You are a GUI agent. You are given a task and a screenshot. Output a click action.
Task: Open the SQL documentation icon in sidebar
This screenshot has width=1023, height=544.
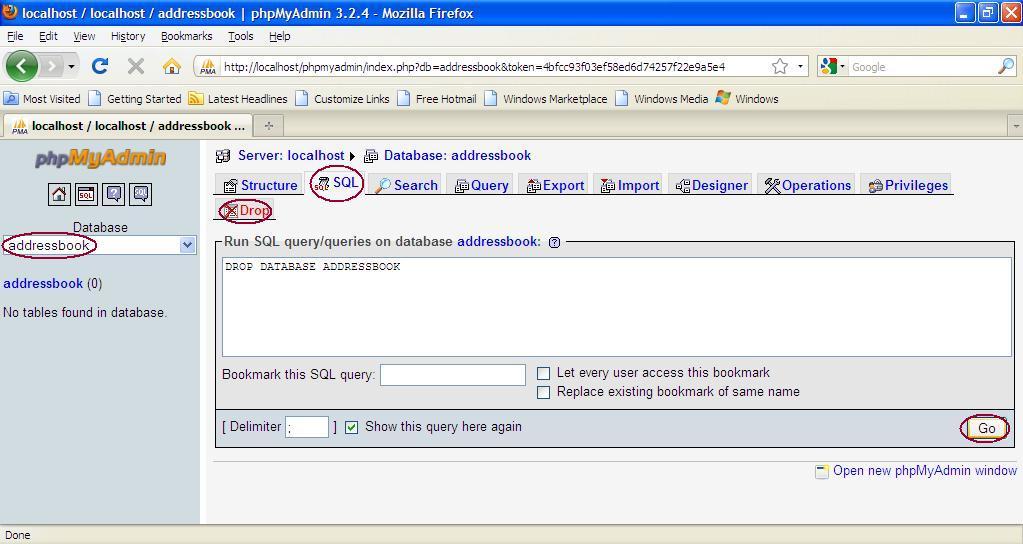(x=141, y=194)
